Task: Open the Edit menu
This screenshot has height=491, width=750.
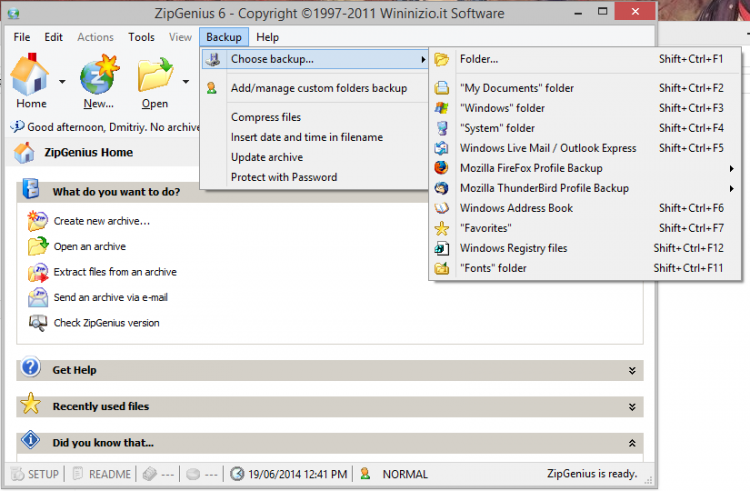Action: [x=54, y=37]
